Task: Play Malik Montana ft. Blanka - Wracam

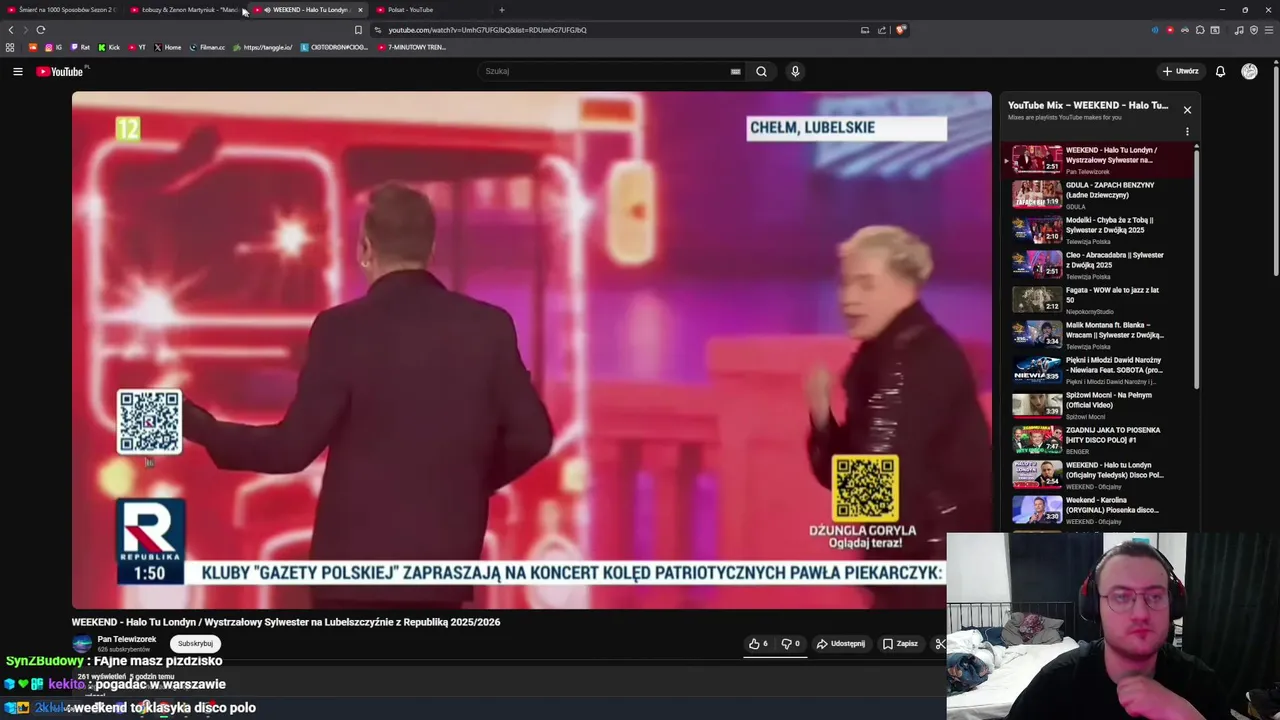Action: click(1098, 334)
